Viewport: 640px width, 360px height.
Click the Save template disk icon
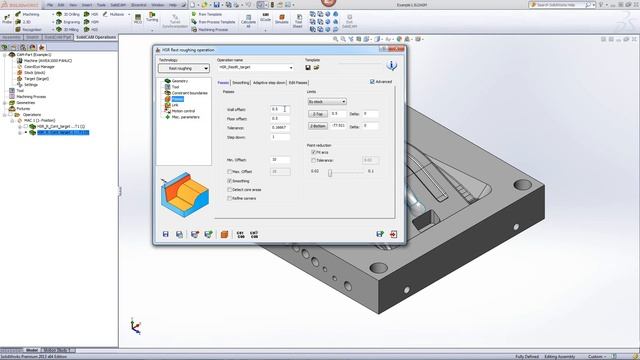click(308, 67)
